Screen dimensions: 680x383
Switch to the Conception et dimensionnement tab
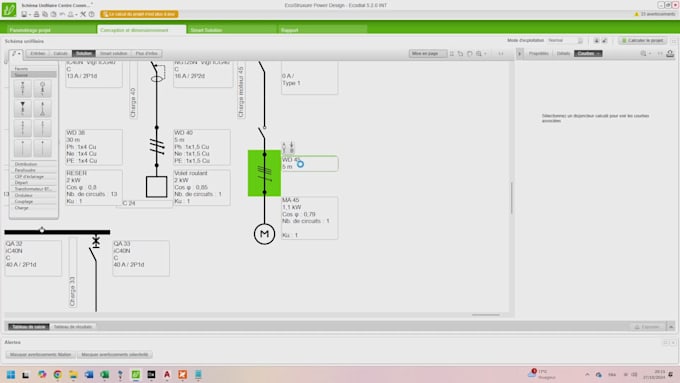click(x=142, y=30)
